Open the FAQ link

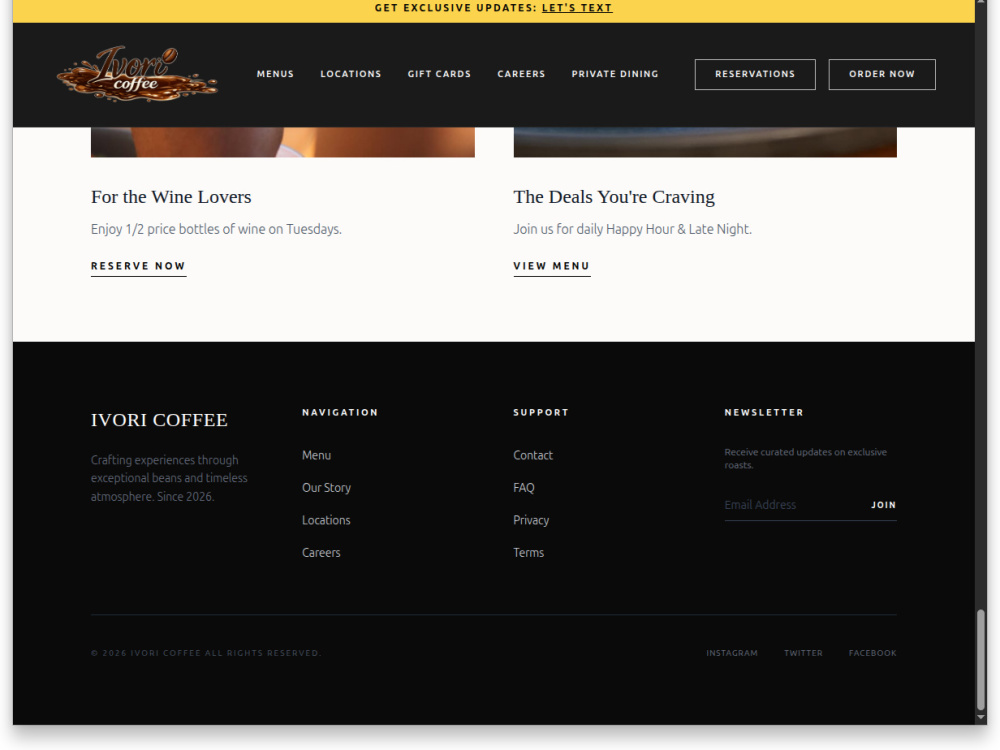[x=524, y=488]
